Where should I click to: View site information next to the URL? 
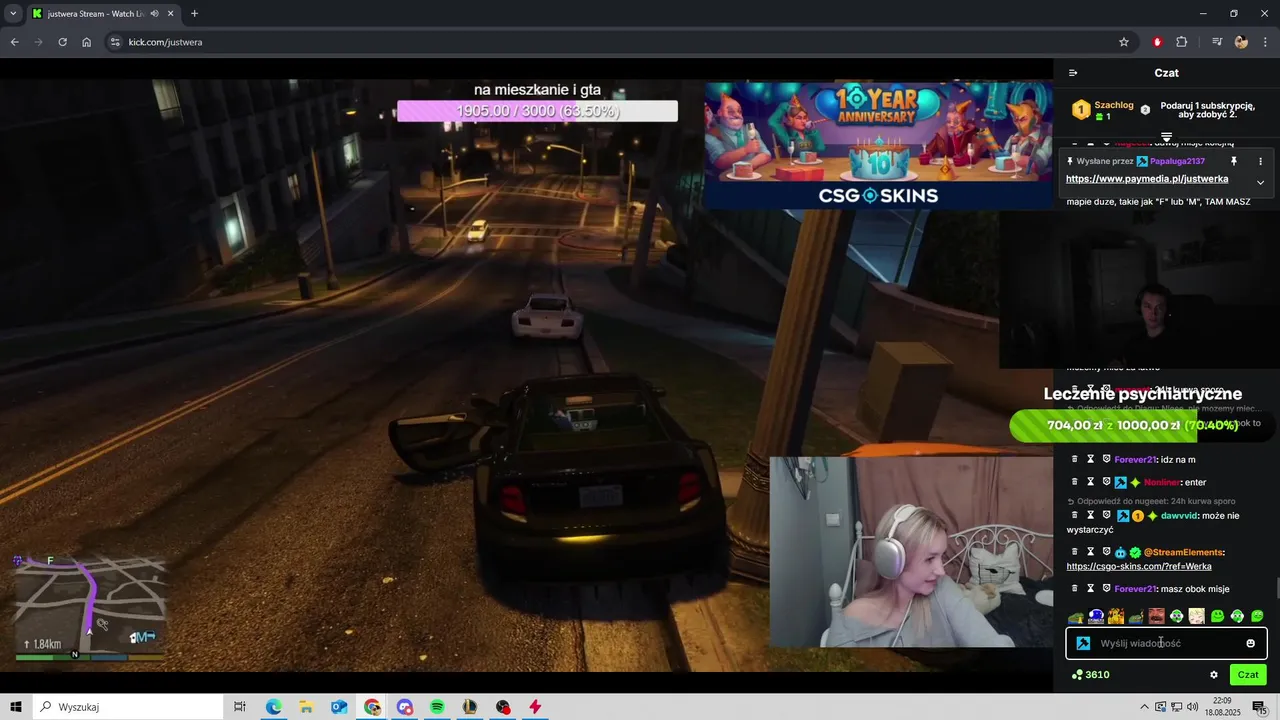115,42
